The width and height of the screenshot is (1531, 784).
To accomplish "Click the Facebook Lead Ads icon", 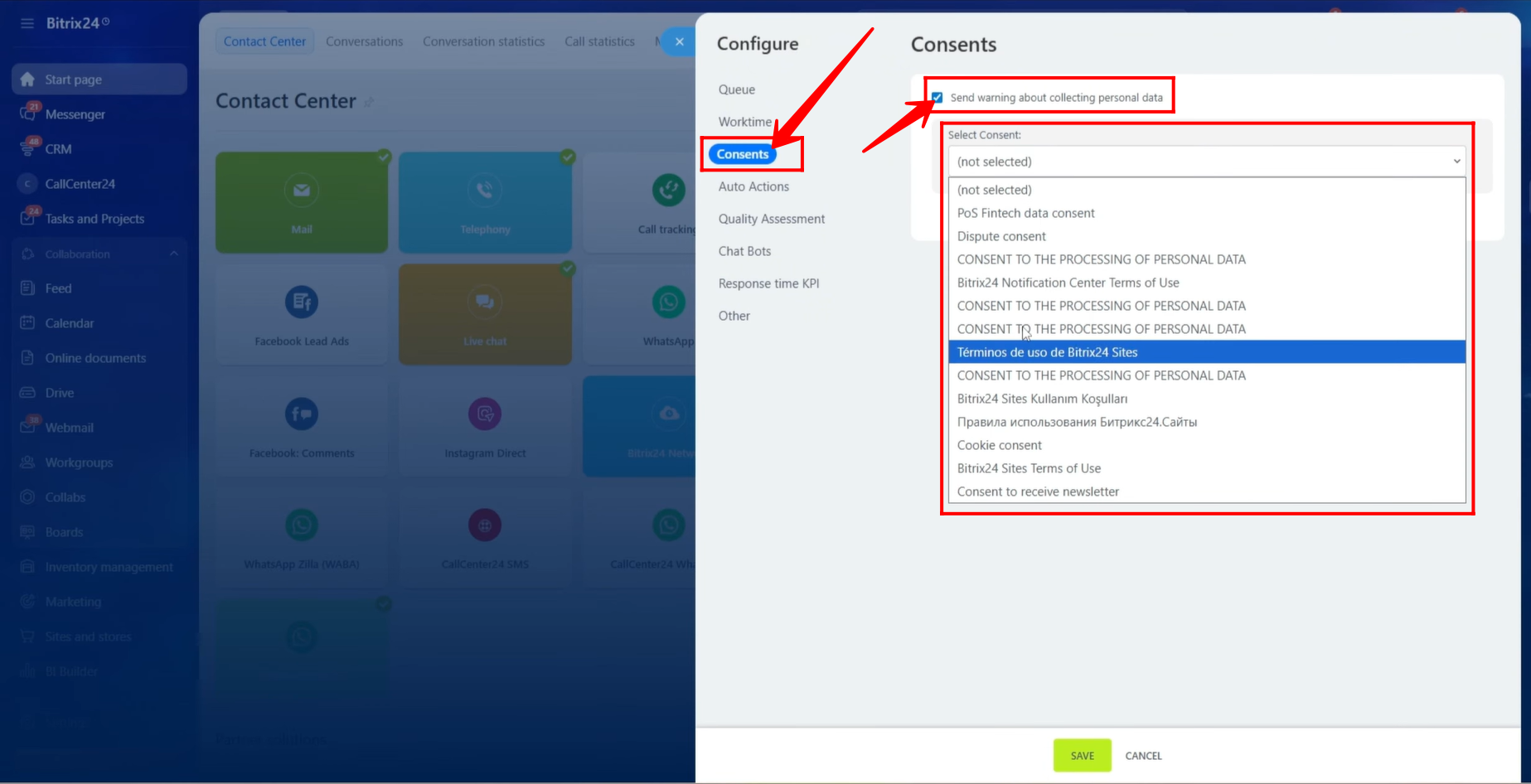I will 302,302.
